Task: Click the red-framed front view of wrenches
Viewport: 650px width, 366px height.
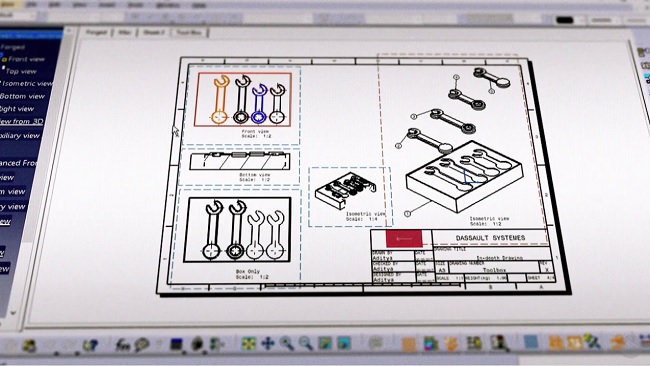Action: click(243, 99)
